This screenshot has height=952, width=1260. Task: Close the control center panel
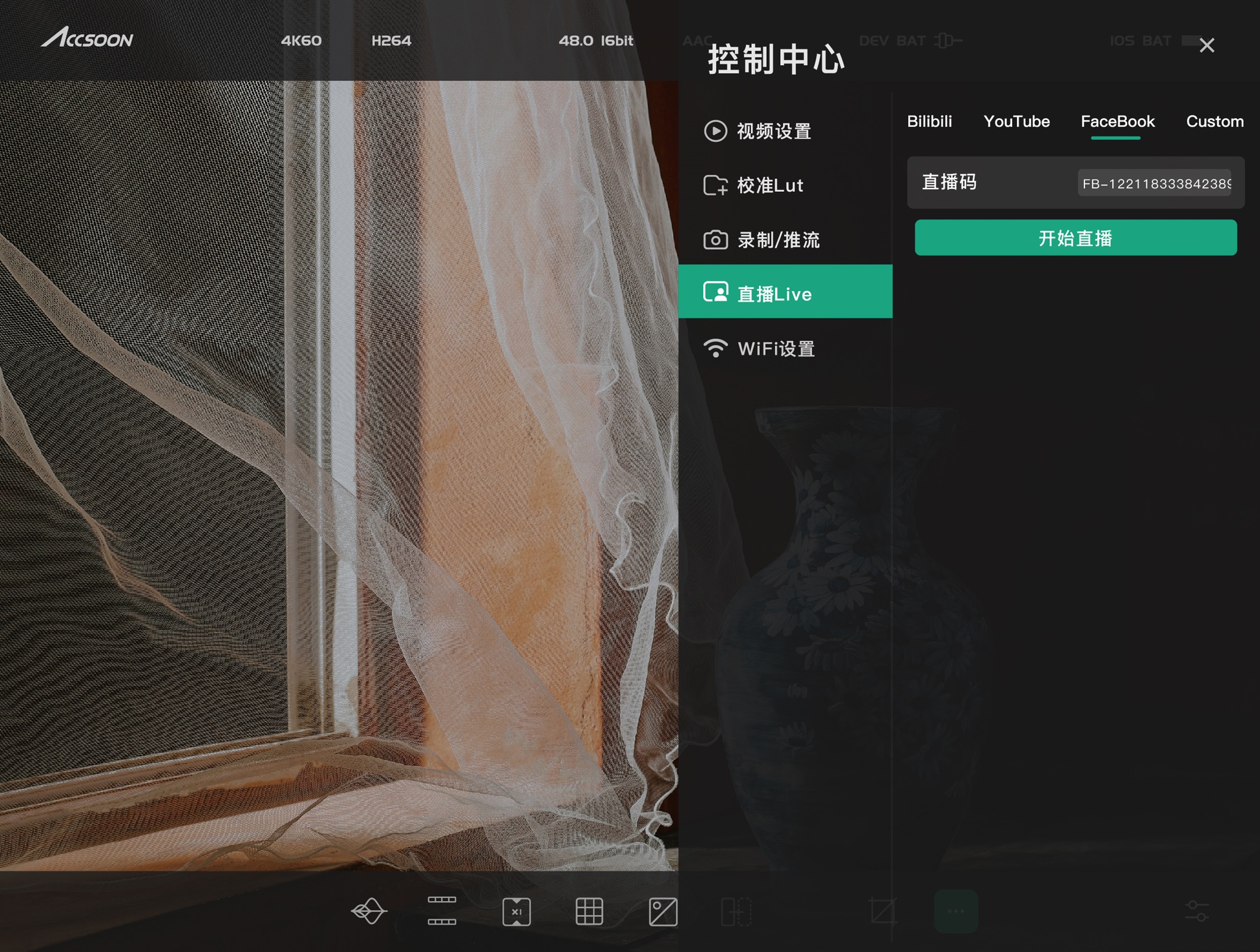tap(1207, 45)
